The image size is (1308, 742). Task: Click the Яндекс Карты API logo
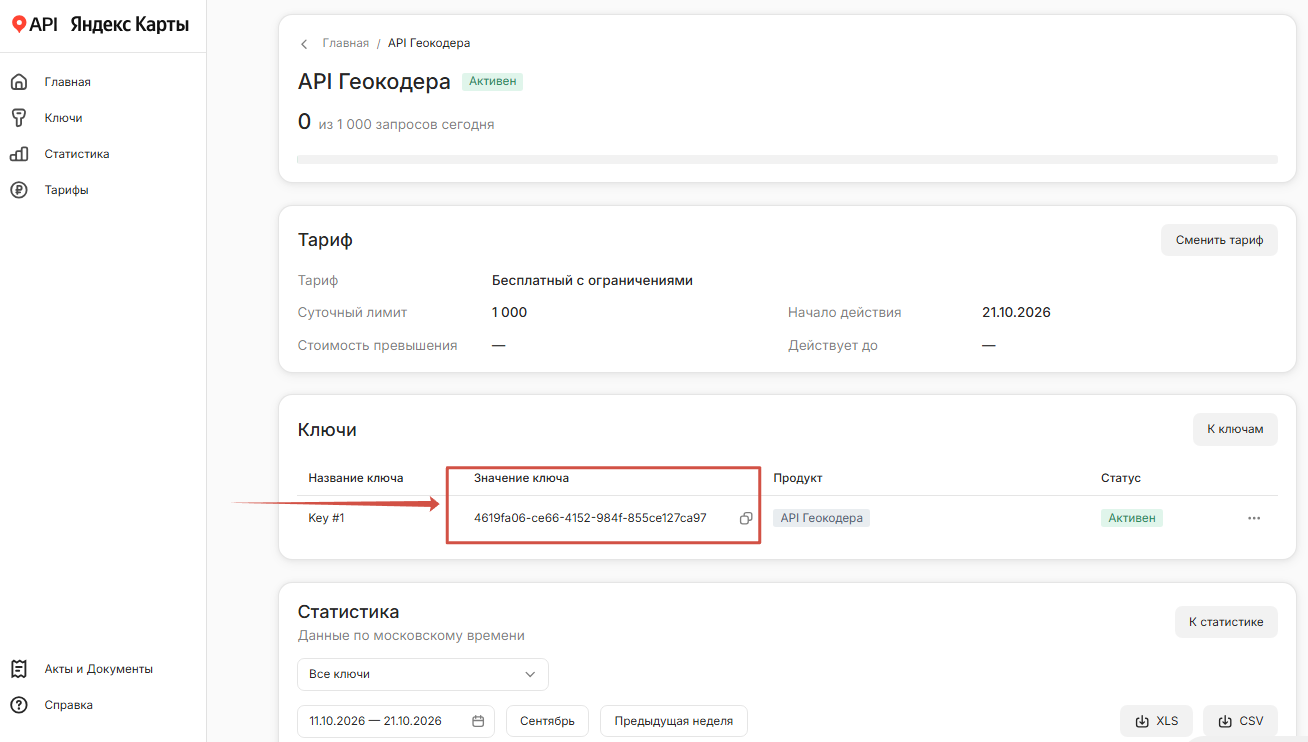click(100, 25)
